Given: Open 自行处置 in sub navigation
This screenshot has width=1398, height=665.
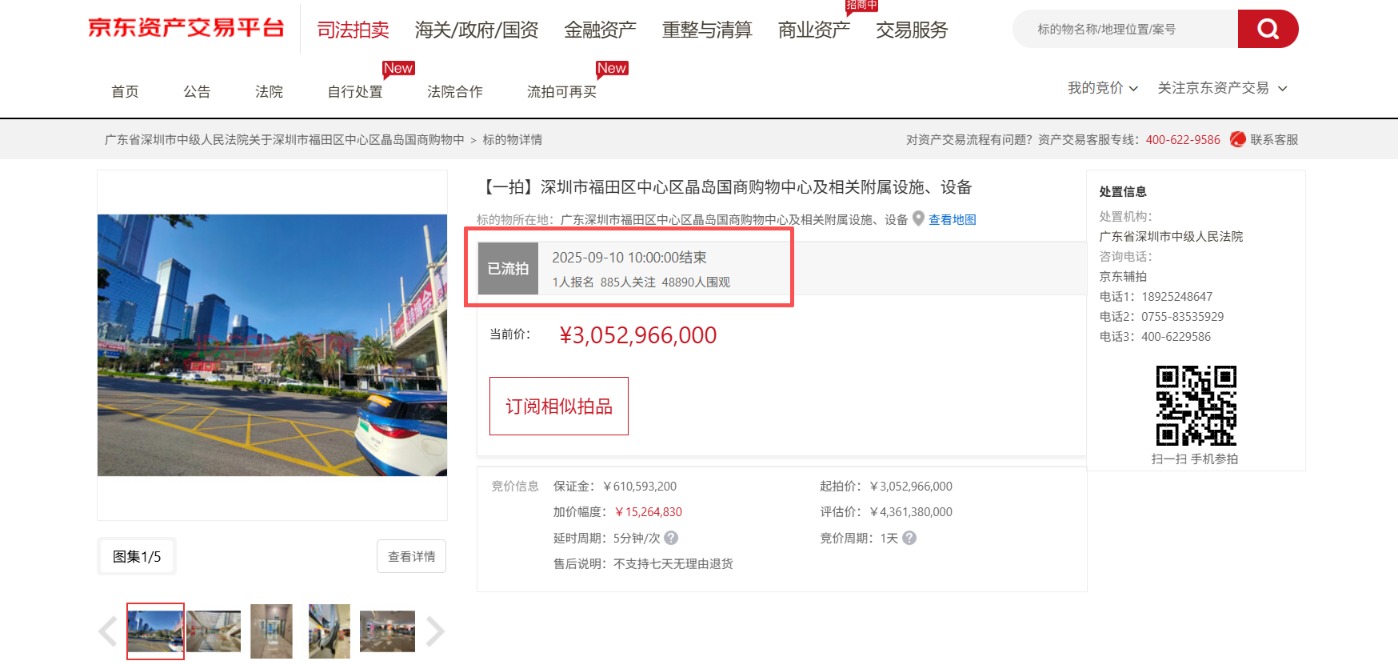Looking at the screenshot, I should [x=355, y=92].
